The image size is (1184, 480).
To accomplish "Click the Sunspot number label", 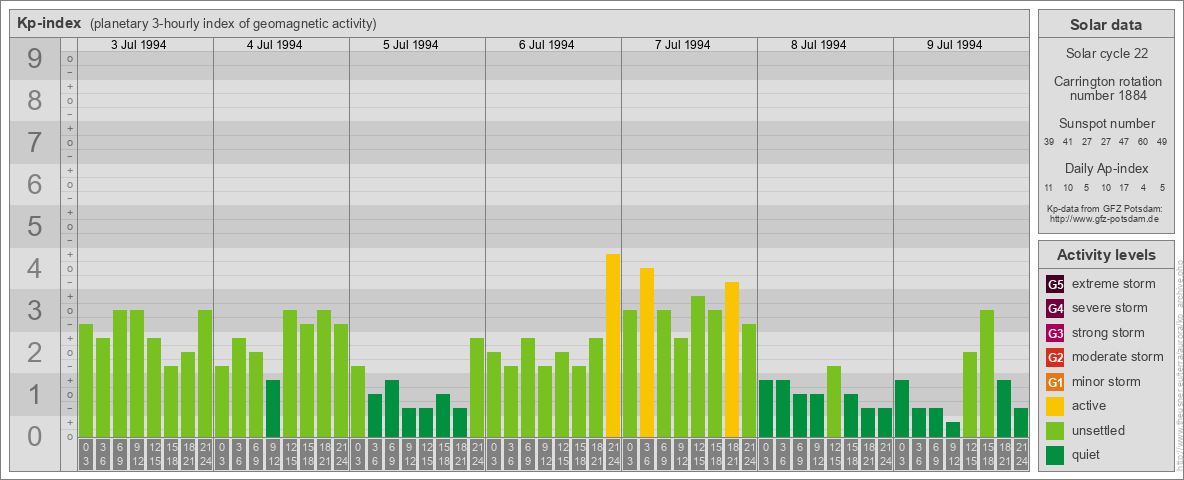I will [1106, 124].
